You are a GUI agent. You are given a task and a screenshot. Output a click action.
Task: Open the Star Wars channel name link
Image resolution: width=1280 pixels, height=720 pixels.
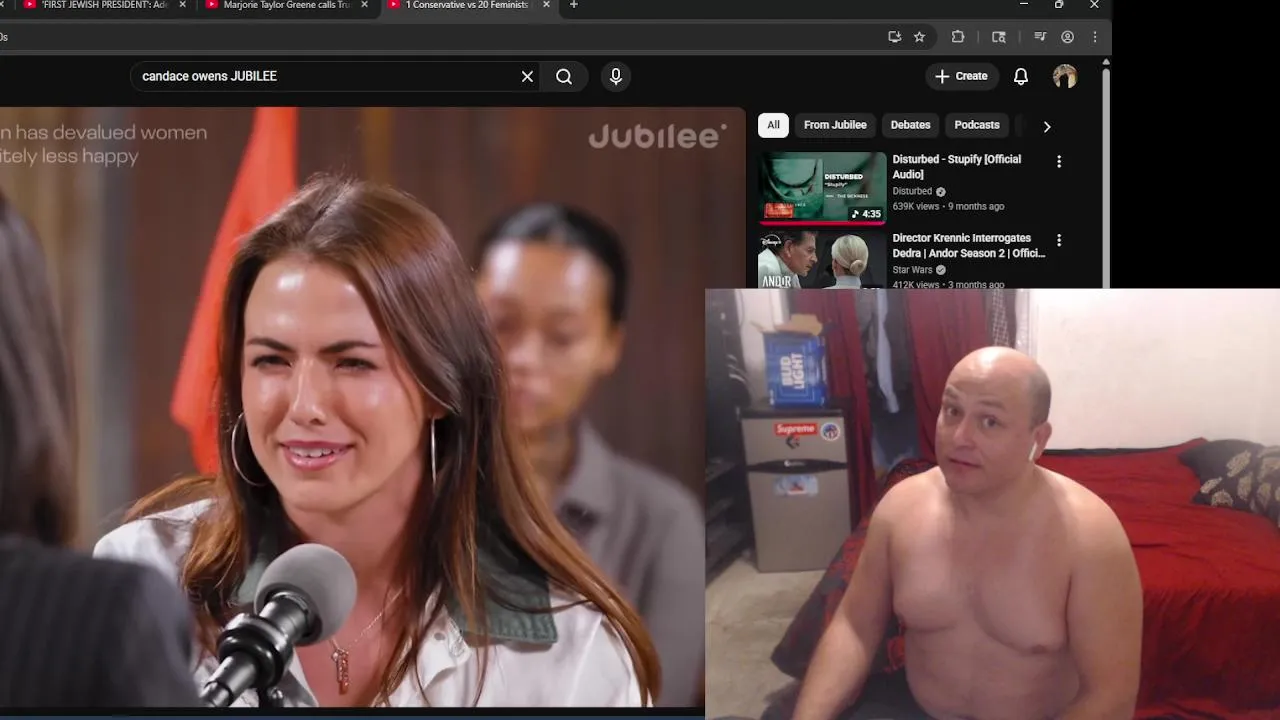tap(912, 270)
